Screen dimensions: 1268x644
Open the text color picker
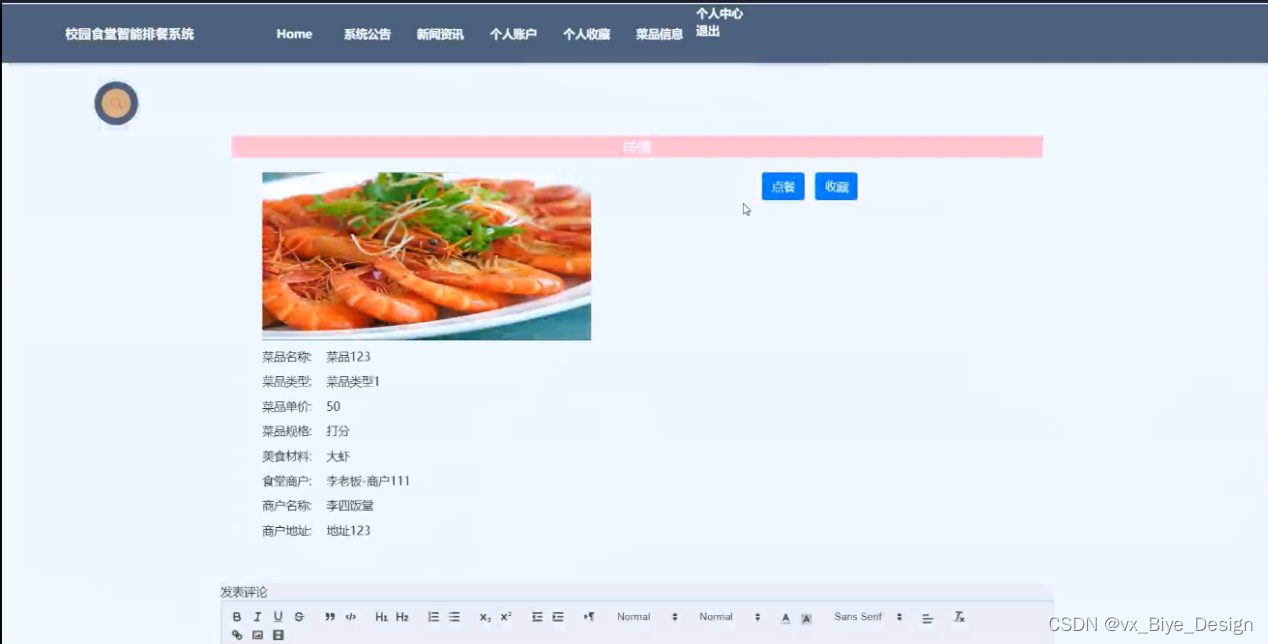click(x=785, y=618)
